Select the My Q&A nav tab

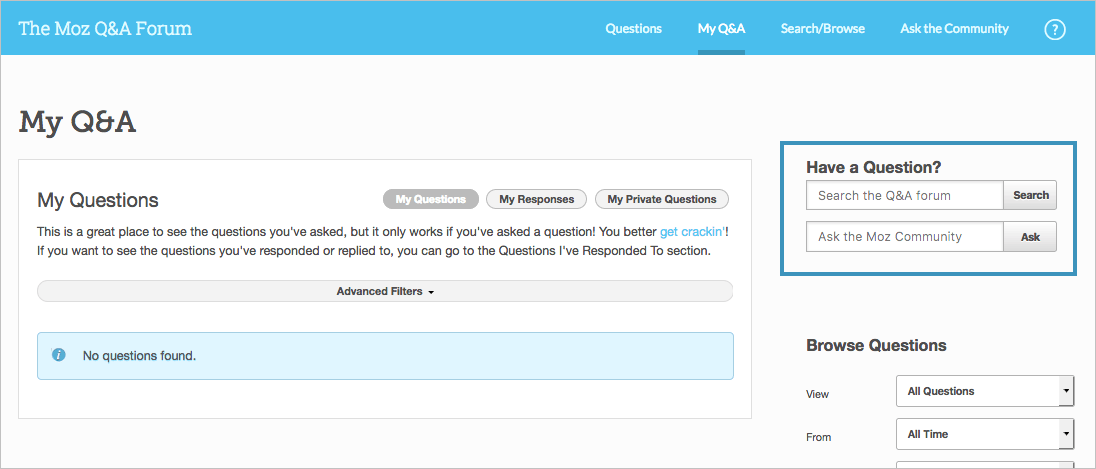[x=721, y=28]
